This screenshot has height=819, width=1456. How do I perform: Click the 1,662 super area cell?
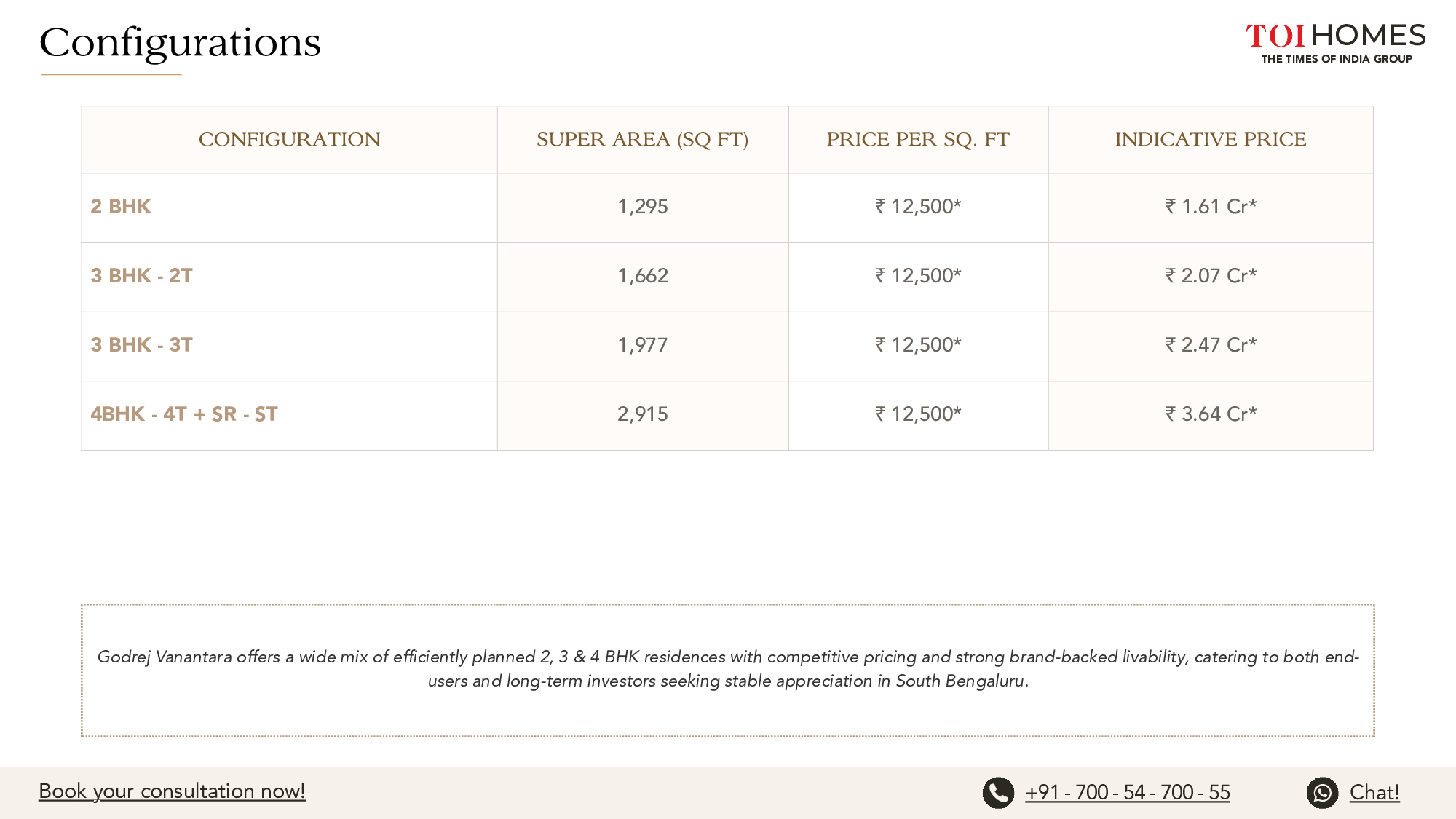[643, 276]
